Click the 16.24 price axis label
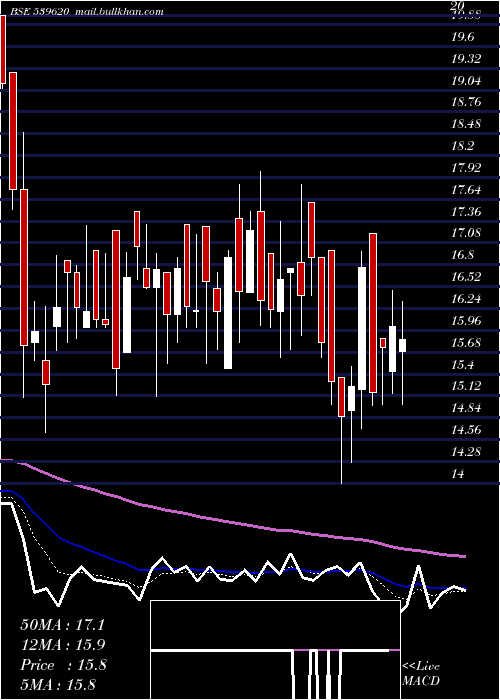The image size is (500, 700). (466, 299)
